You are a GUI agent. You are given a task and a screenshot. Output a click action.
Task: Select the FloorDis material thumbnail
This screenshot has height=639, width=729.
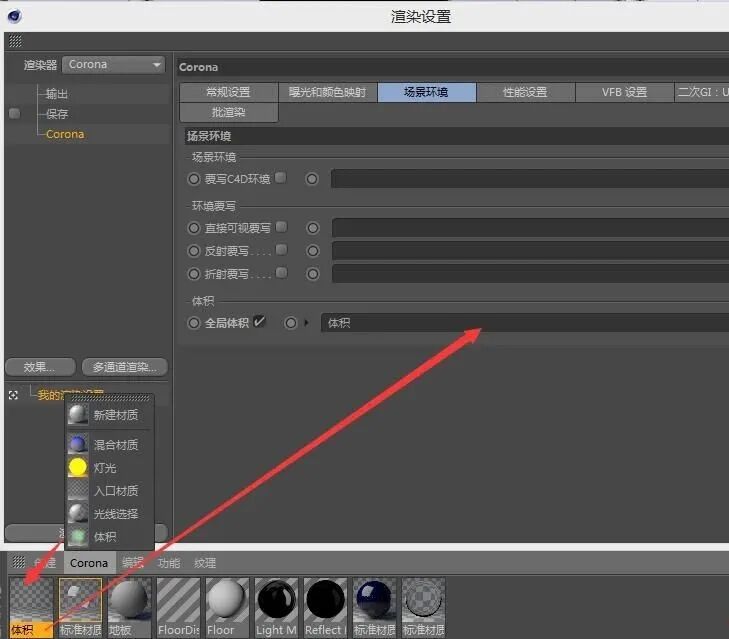179,607
